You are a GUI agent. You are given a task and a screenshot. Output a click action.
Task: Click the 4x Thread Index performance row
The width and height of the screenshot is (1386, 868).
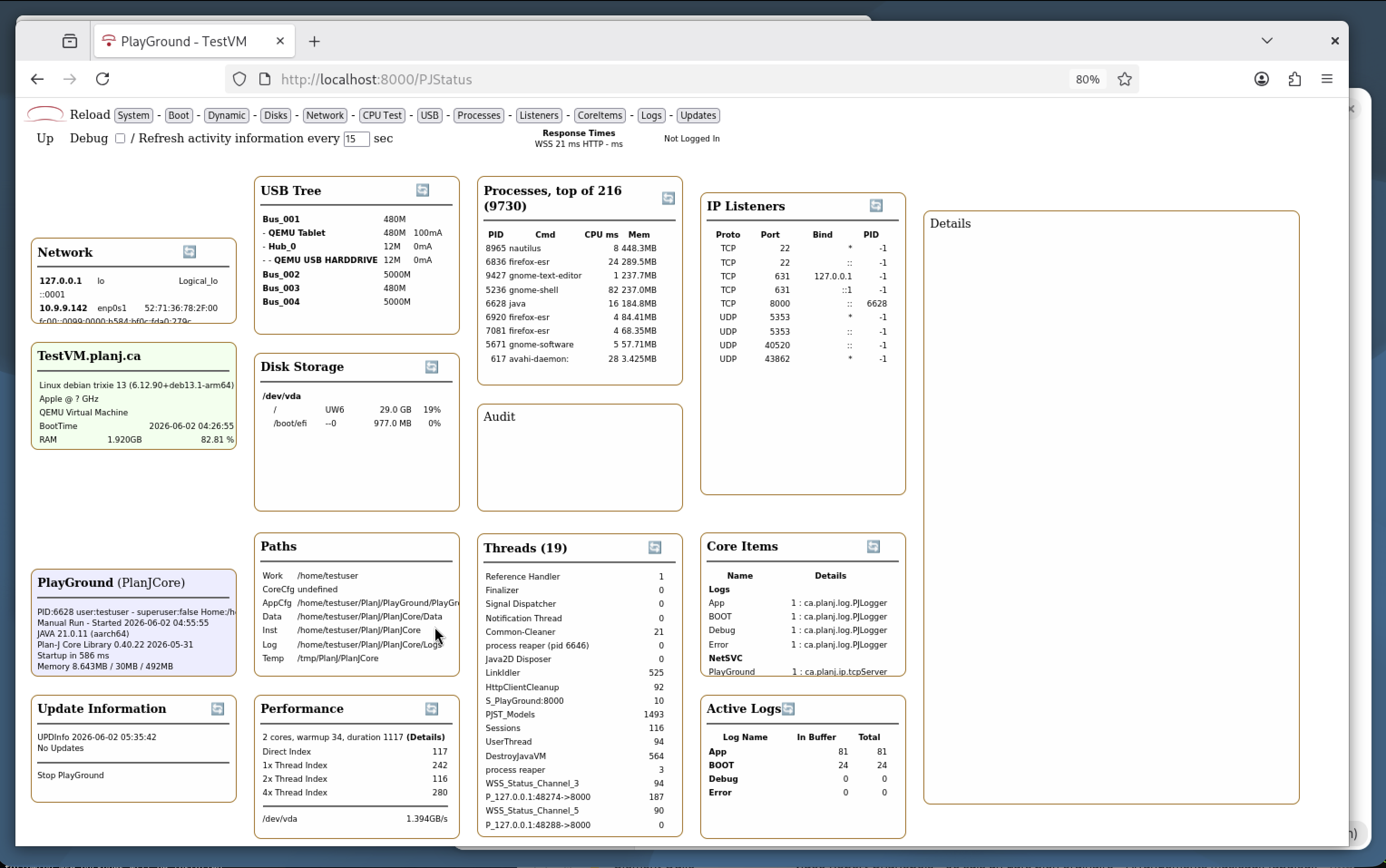click(x=355, y=793)
